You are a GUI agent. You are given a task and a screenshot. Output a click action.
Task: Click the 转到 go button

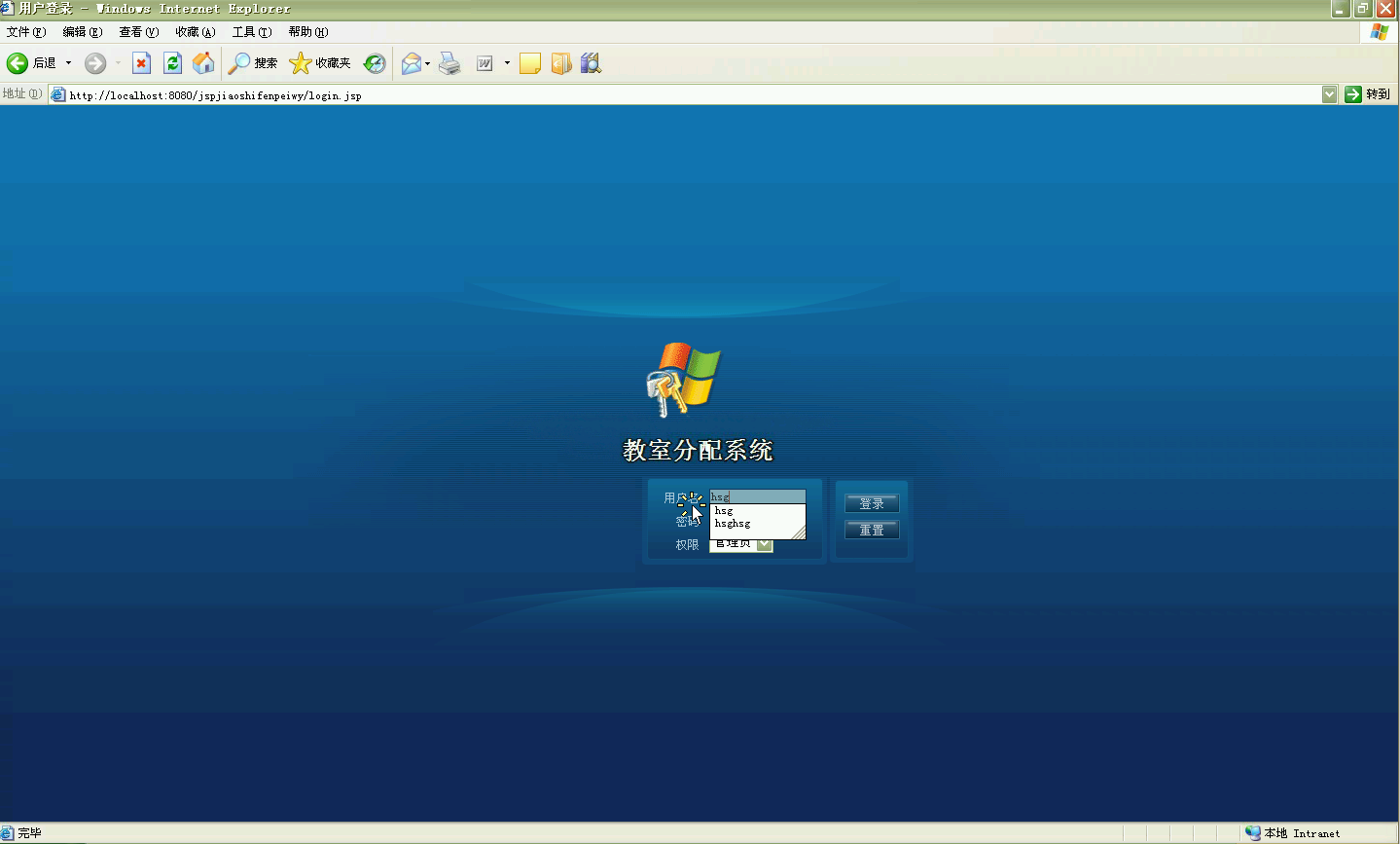pos(1368,94)
